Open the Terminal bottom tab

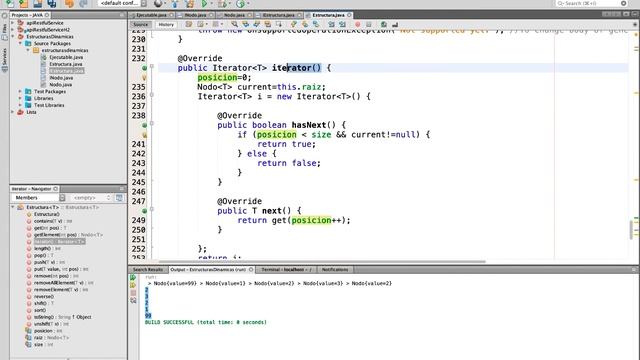tap(286, 270)
